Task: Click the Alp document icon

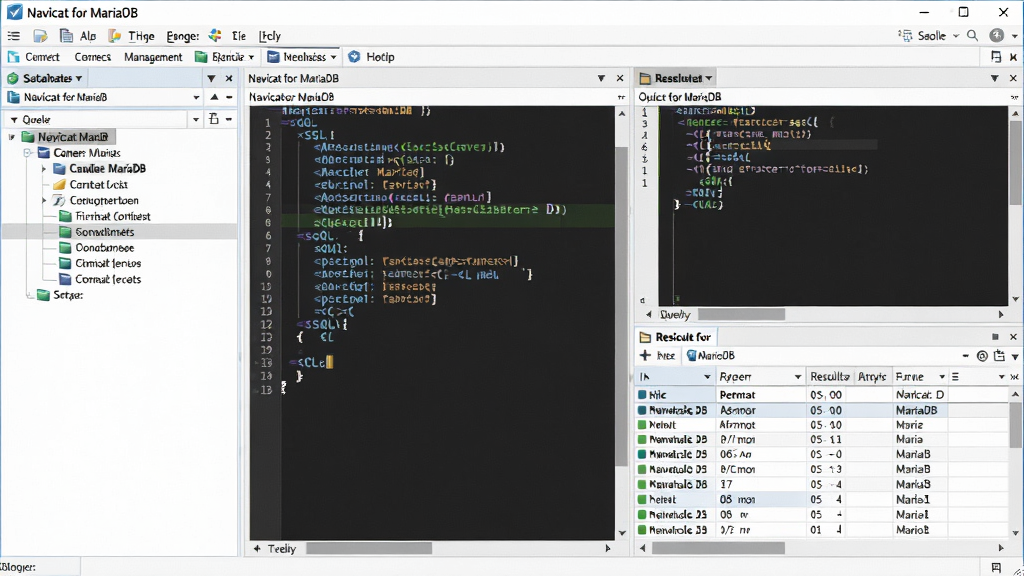Action: [66, 36]
